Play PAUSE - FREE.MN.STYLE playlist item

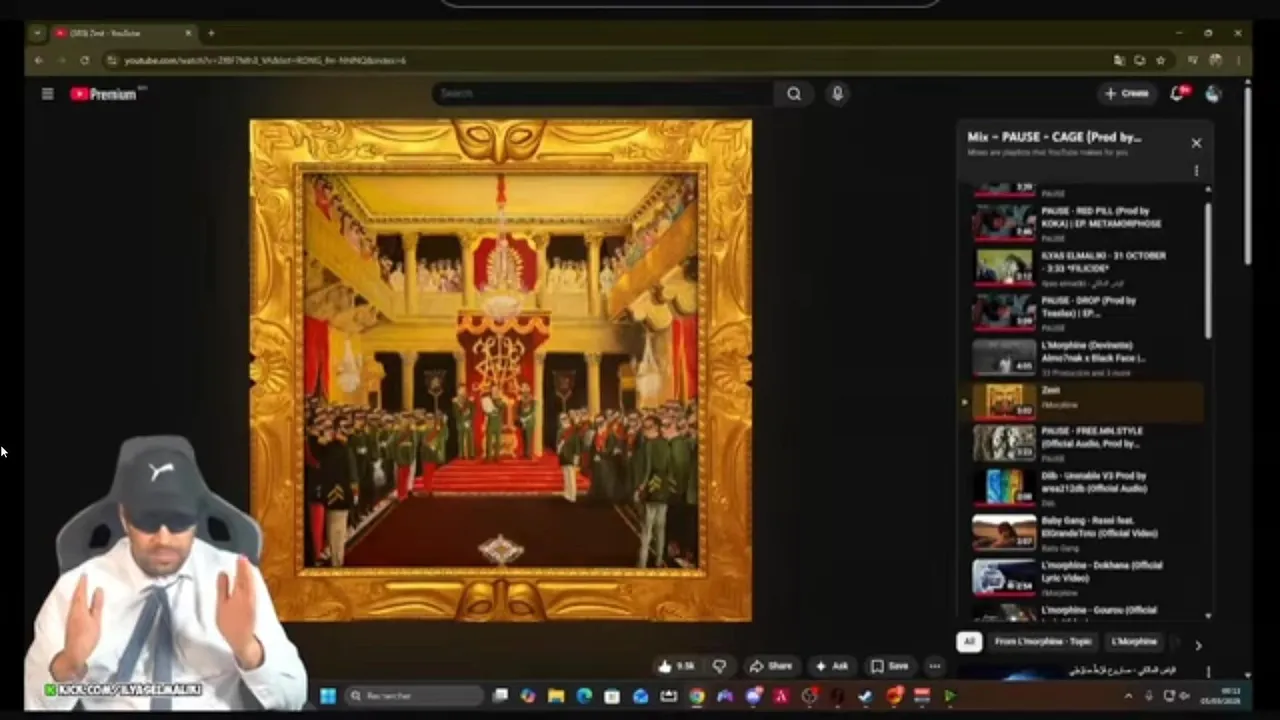(x=1085, y=443)
